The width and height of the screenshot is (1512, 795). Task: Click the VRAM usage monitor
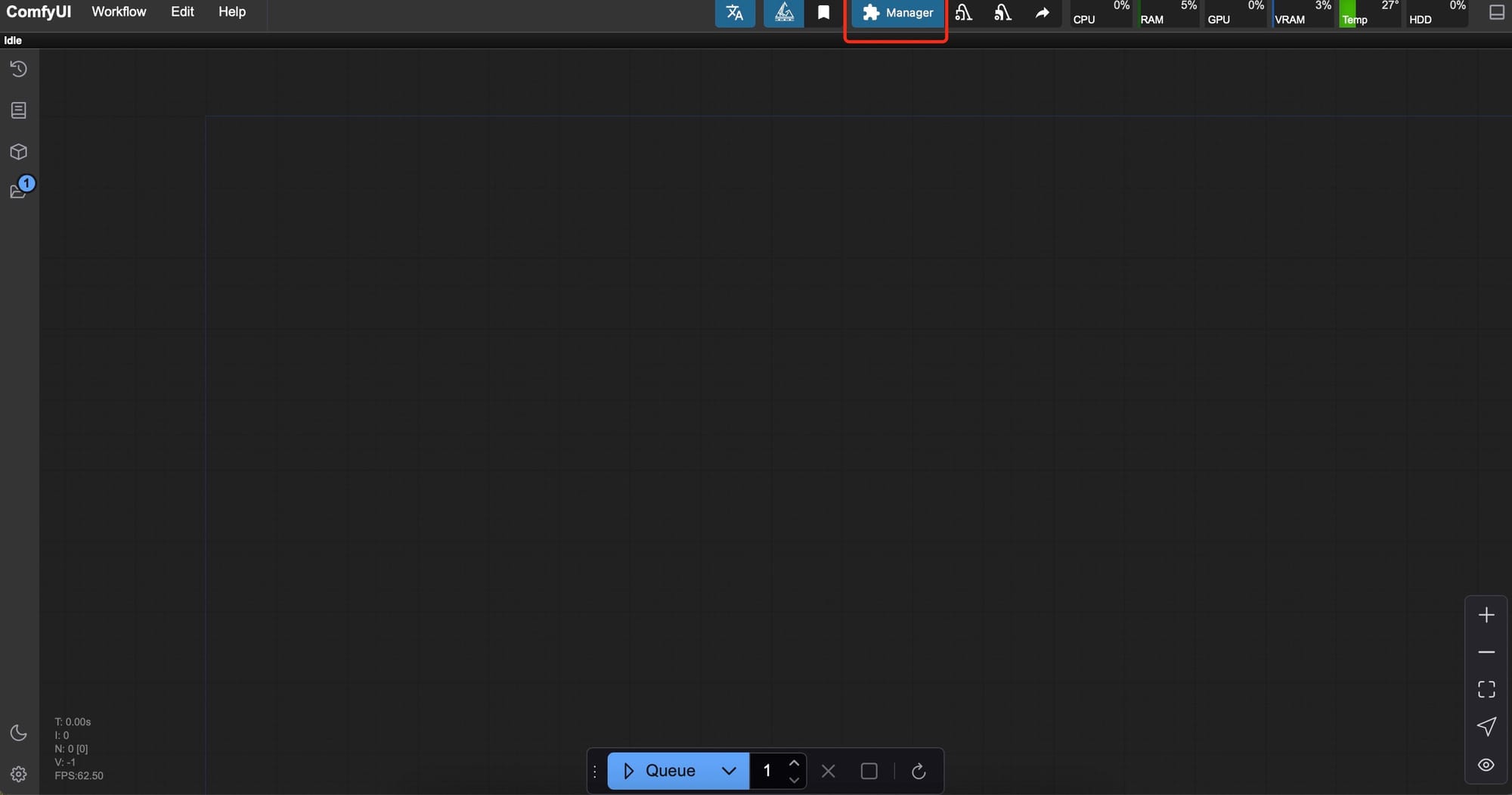coord(1303,13)
